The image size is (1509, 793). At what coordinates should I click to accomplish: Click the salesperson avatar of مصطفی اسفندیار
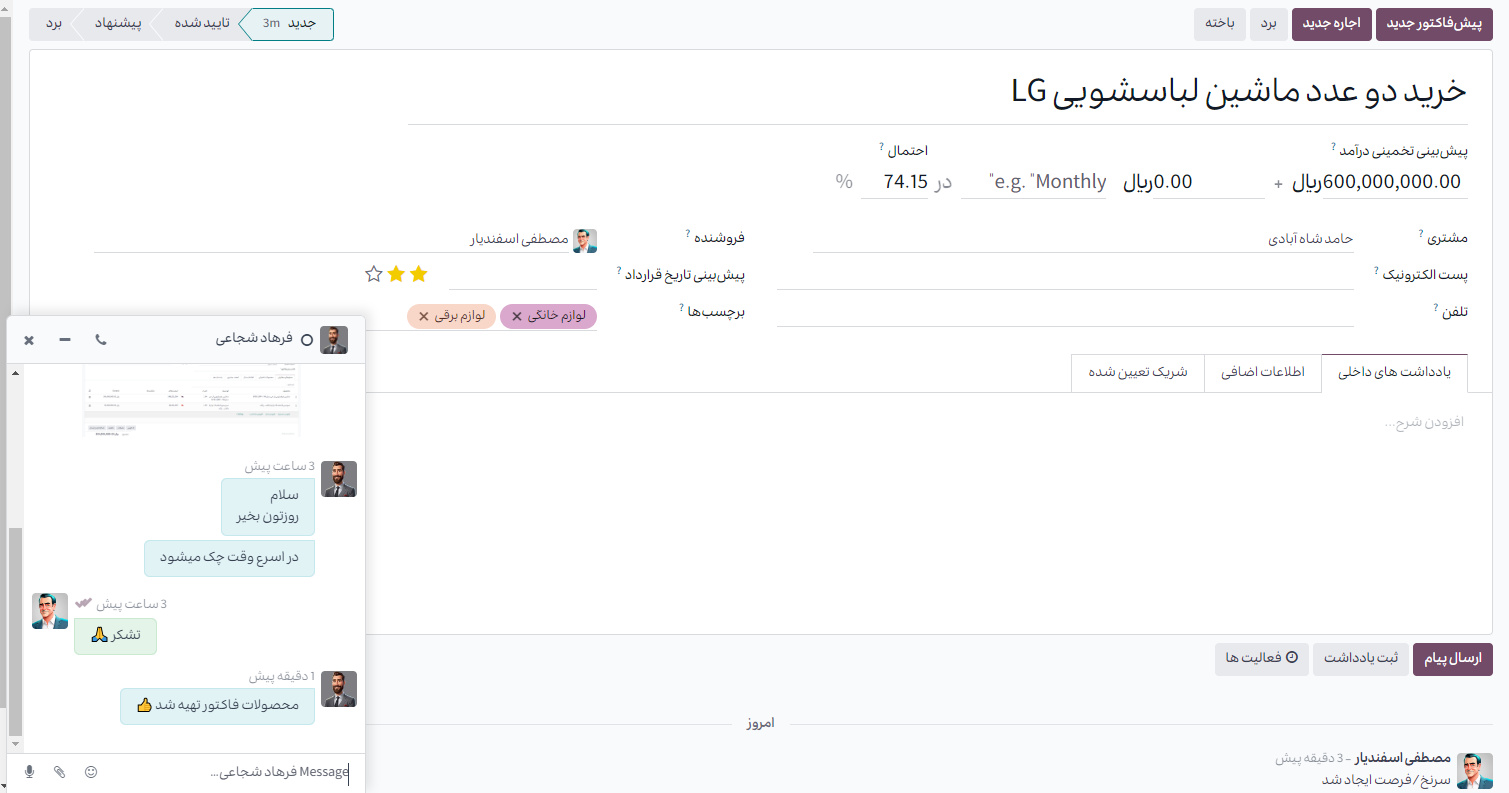[x=585, y=240]
